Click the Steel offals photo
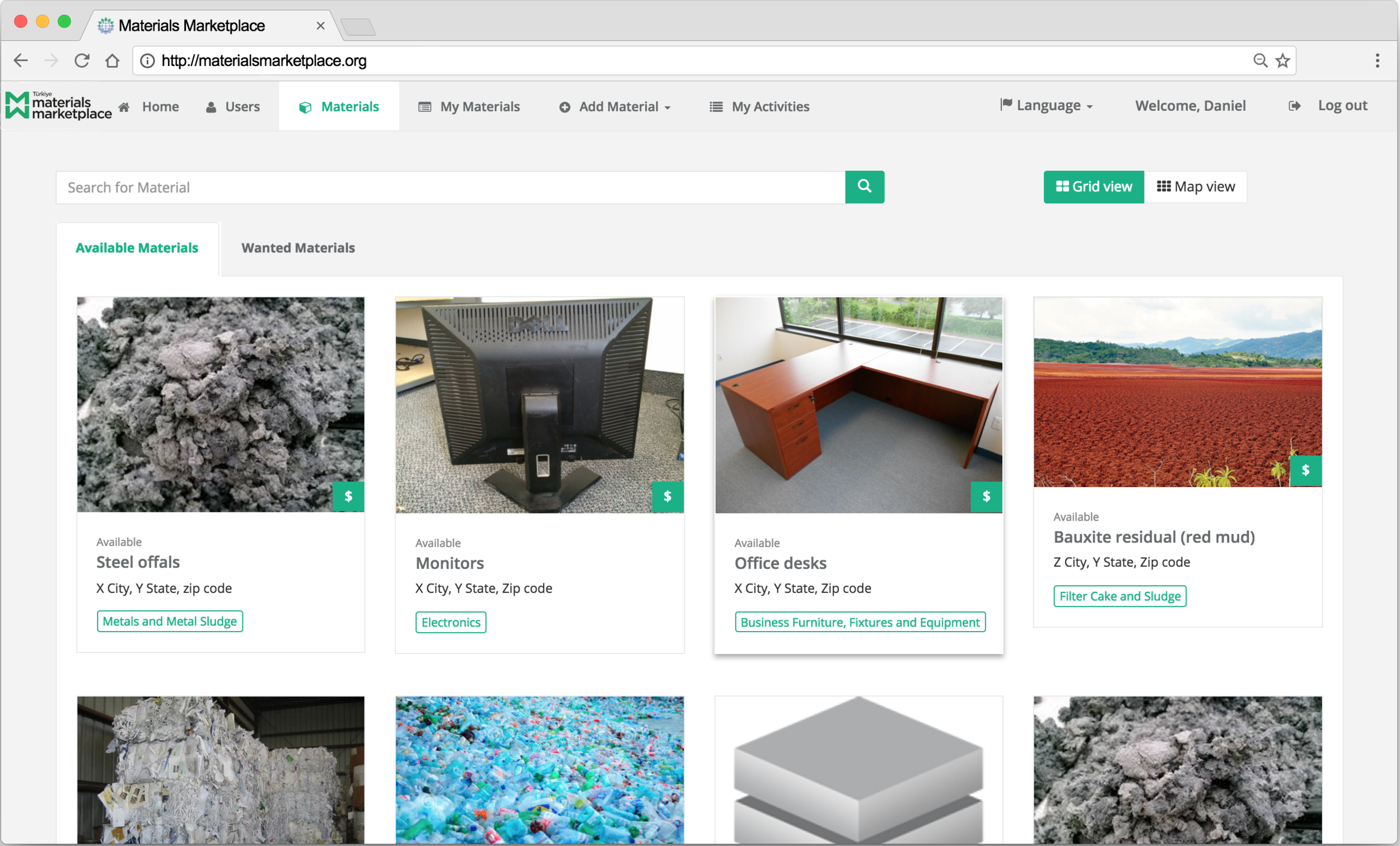Image resolution: width=1400 pixels, height=846 pixels. [x=221, y=404]
